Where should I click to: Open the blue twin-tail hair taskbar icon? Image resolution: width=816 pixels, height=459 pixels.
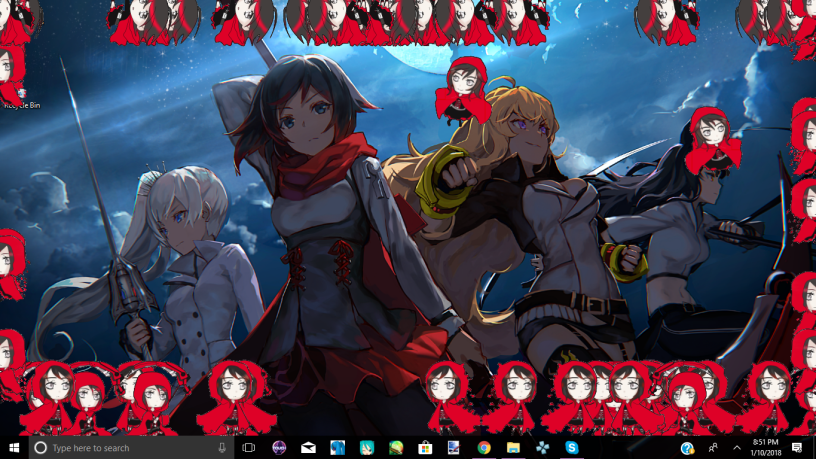click(337, 448)
